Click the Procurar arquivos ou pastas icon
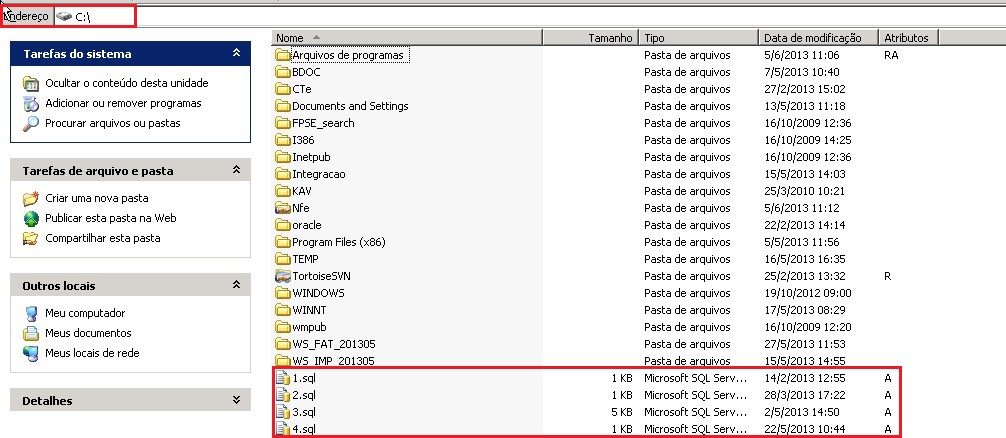1006x438 pixels. coord(31,124)
